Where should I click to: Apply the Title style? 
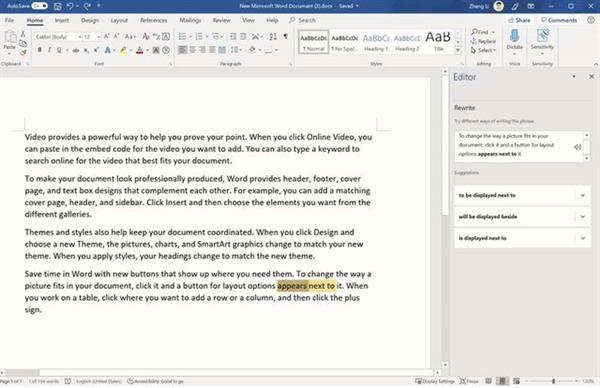[x=438, y=42]
